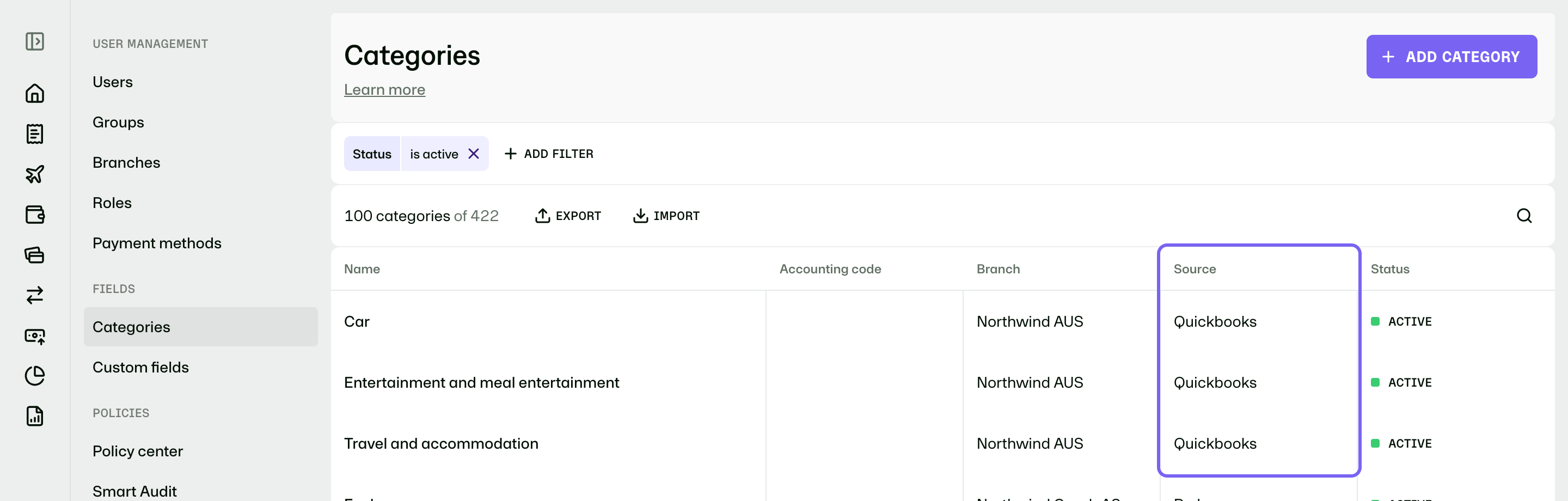
Task: Click the Source column header
Action: click(1195, 269)
